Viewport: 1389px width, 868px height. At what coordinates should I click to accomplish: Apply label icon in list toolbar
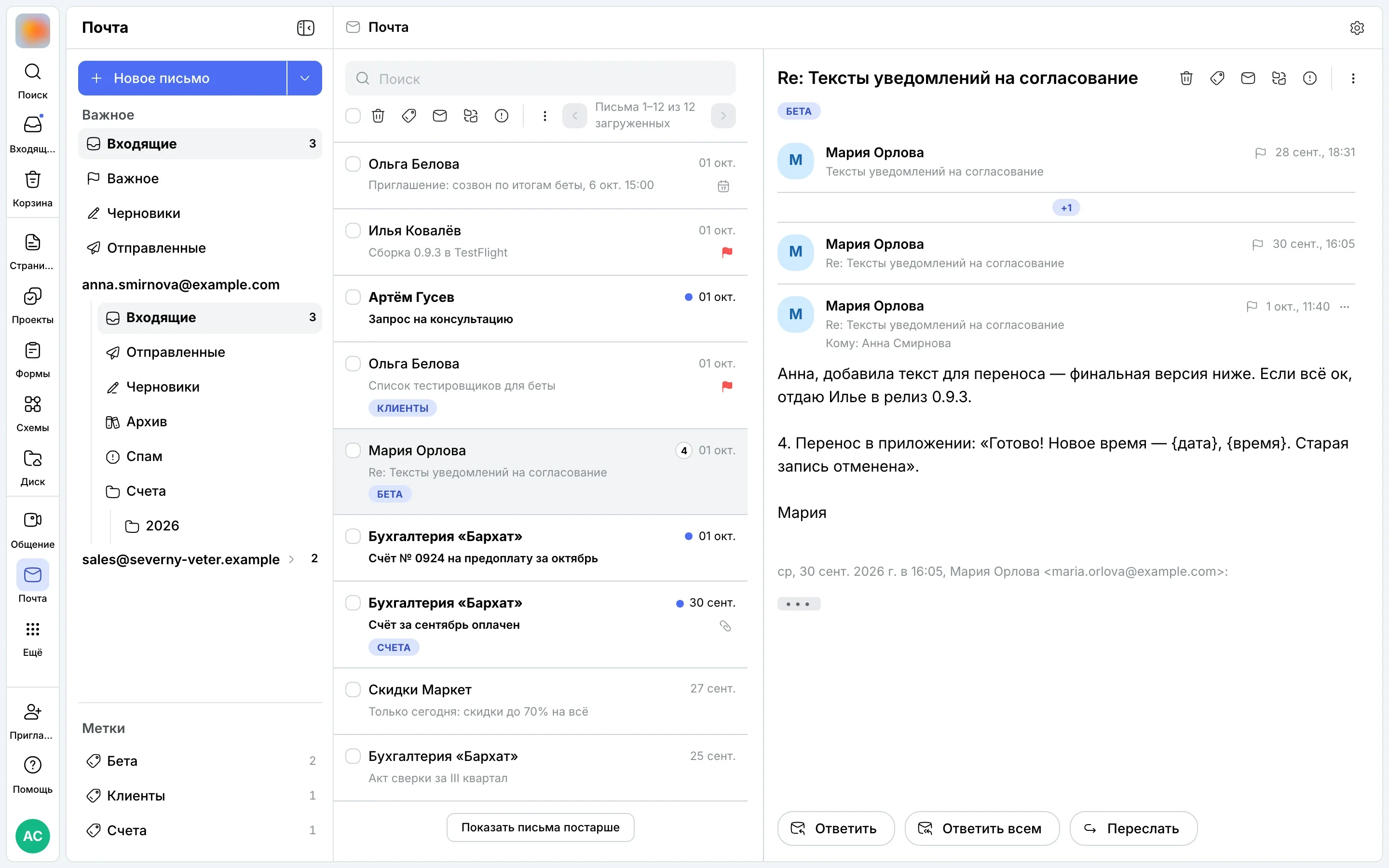click(409, 116)
